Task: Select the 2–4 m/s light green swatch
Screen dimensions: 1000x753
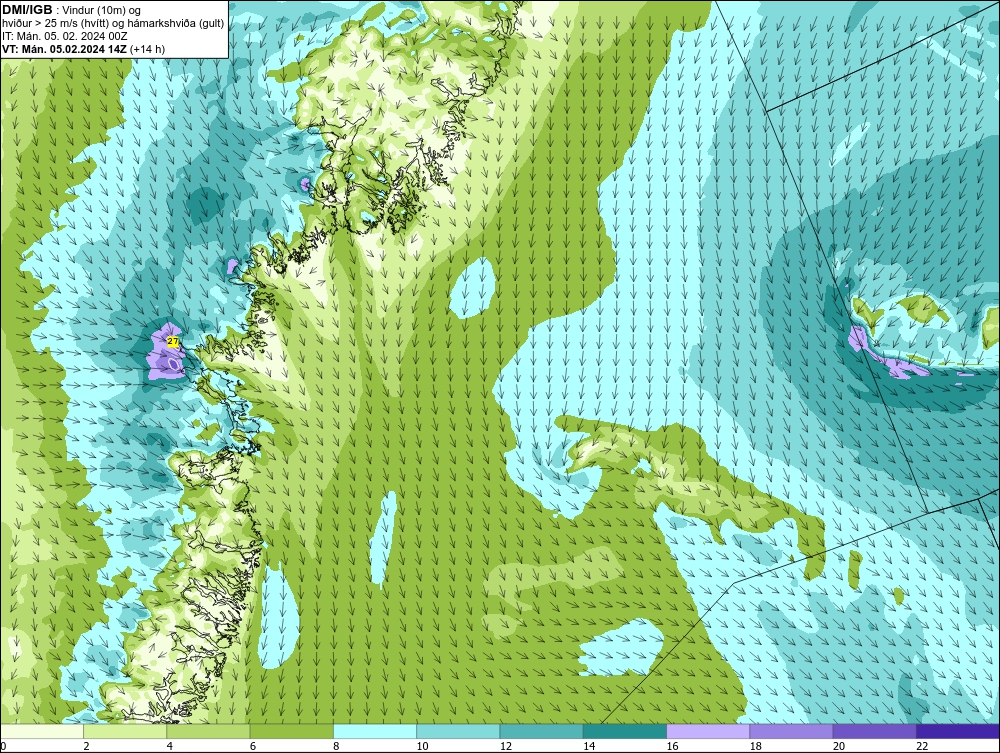Action: coord(125,731)
